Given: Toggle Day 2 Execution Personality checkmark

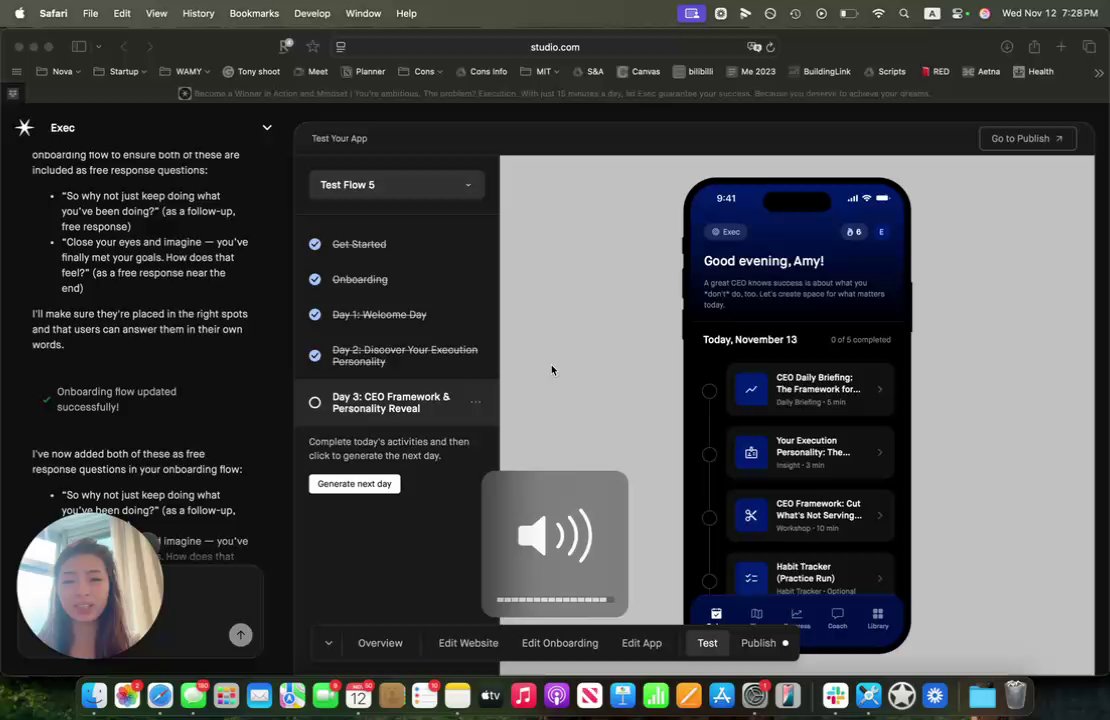Looking at the screenshot, I should click(315, 355).
